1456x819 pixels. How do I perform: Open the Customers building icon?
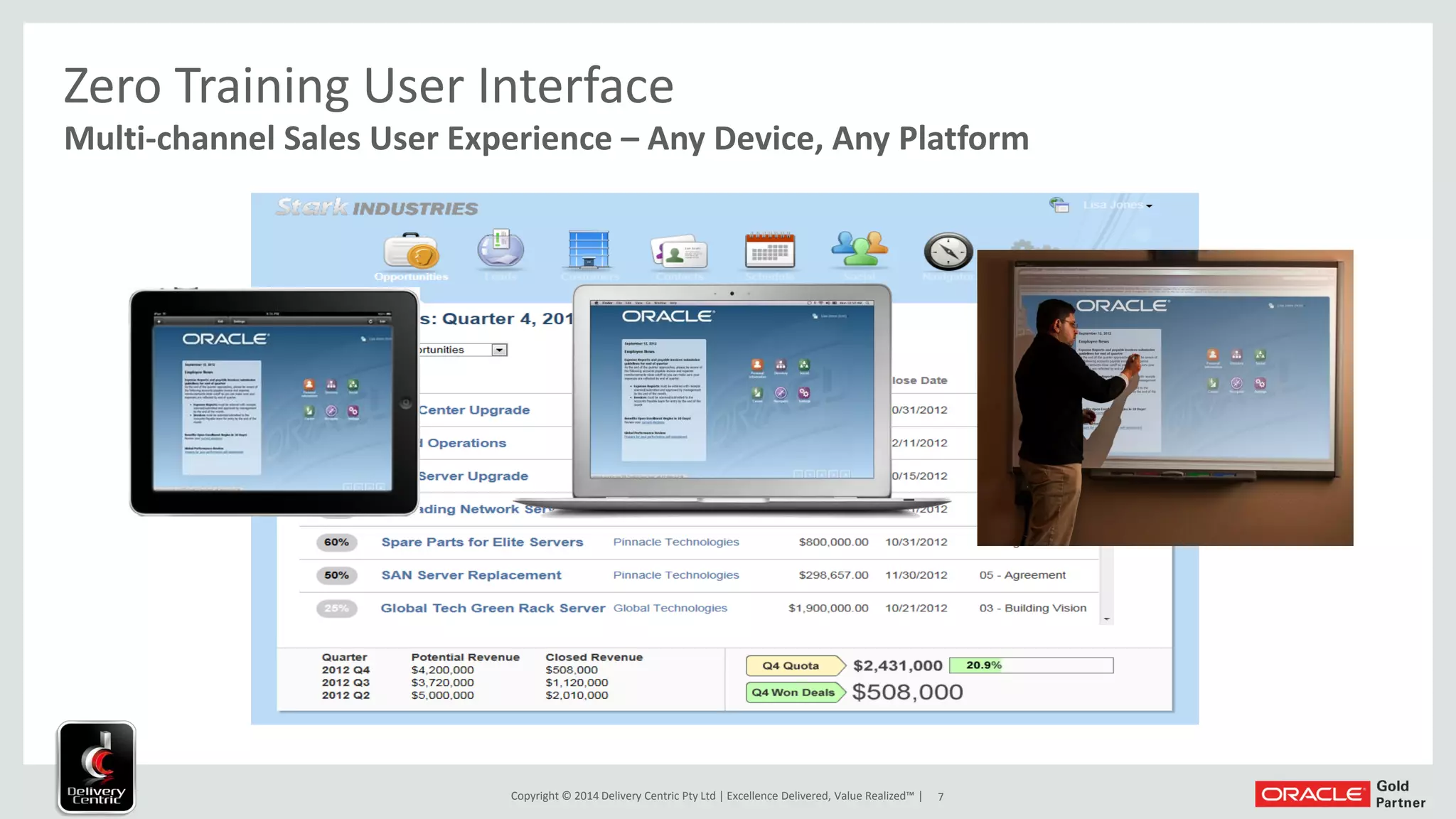(x=589, y=250)
